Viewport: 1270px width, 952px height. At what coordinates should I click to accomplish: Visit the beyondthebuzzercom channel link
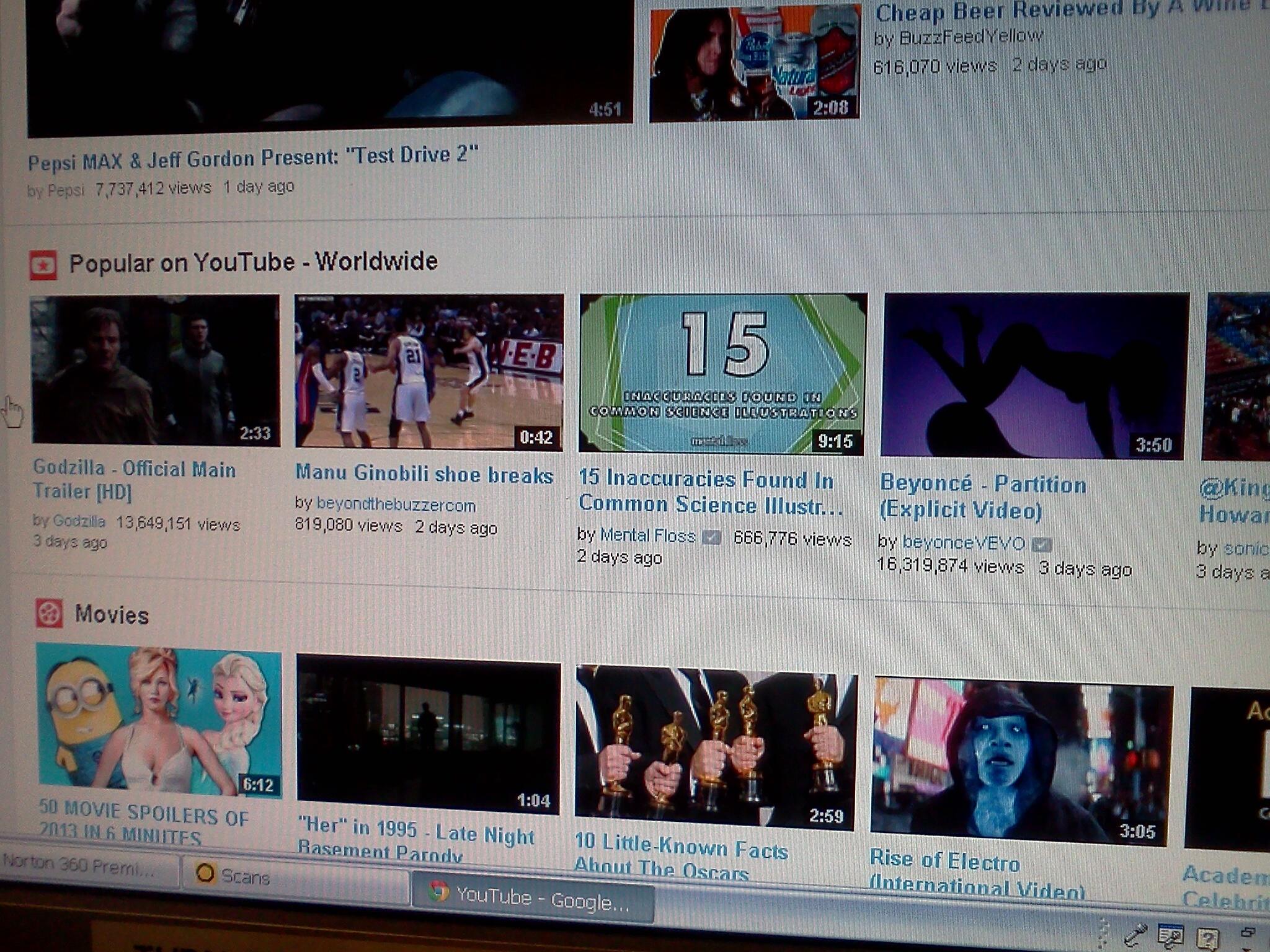click(x=396, y=505)
